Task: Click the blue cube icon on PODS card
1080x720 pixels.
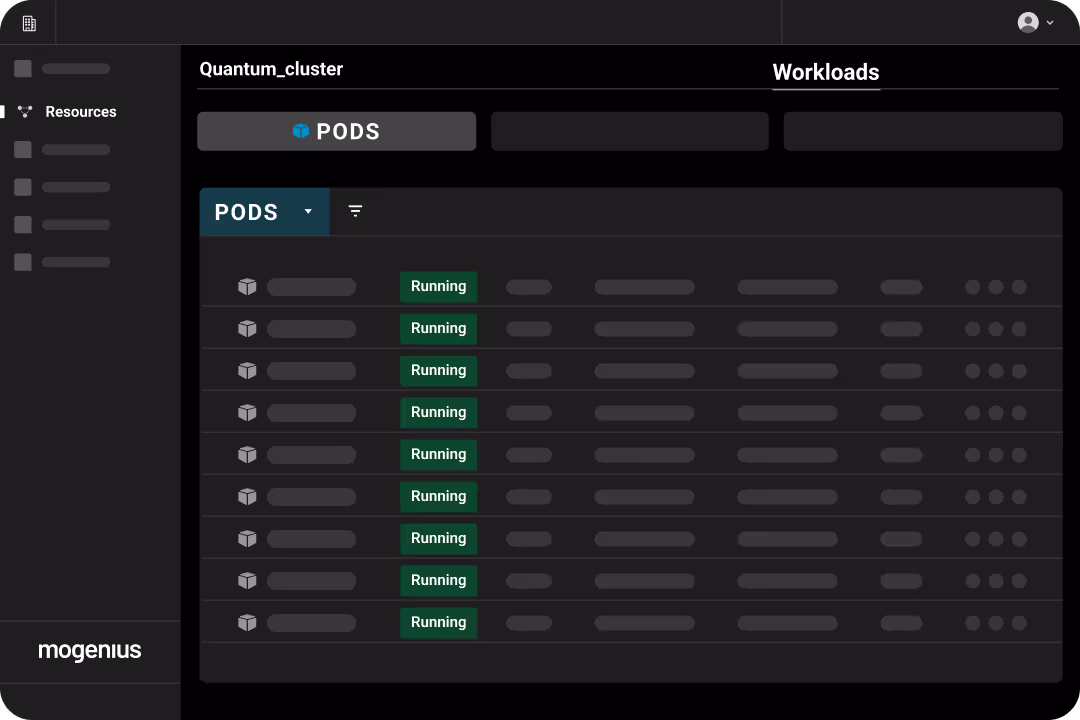Action: pyautogui.click(x=301, y=131)
